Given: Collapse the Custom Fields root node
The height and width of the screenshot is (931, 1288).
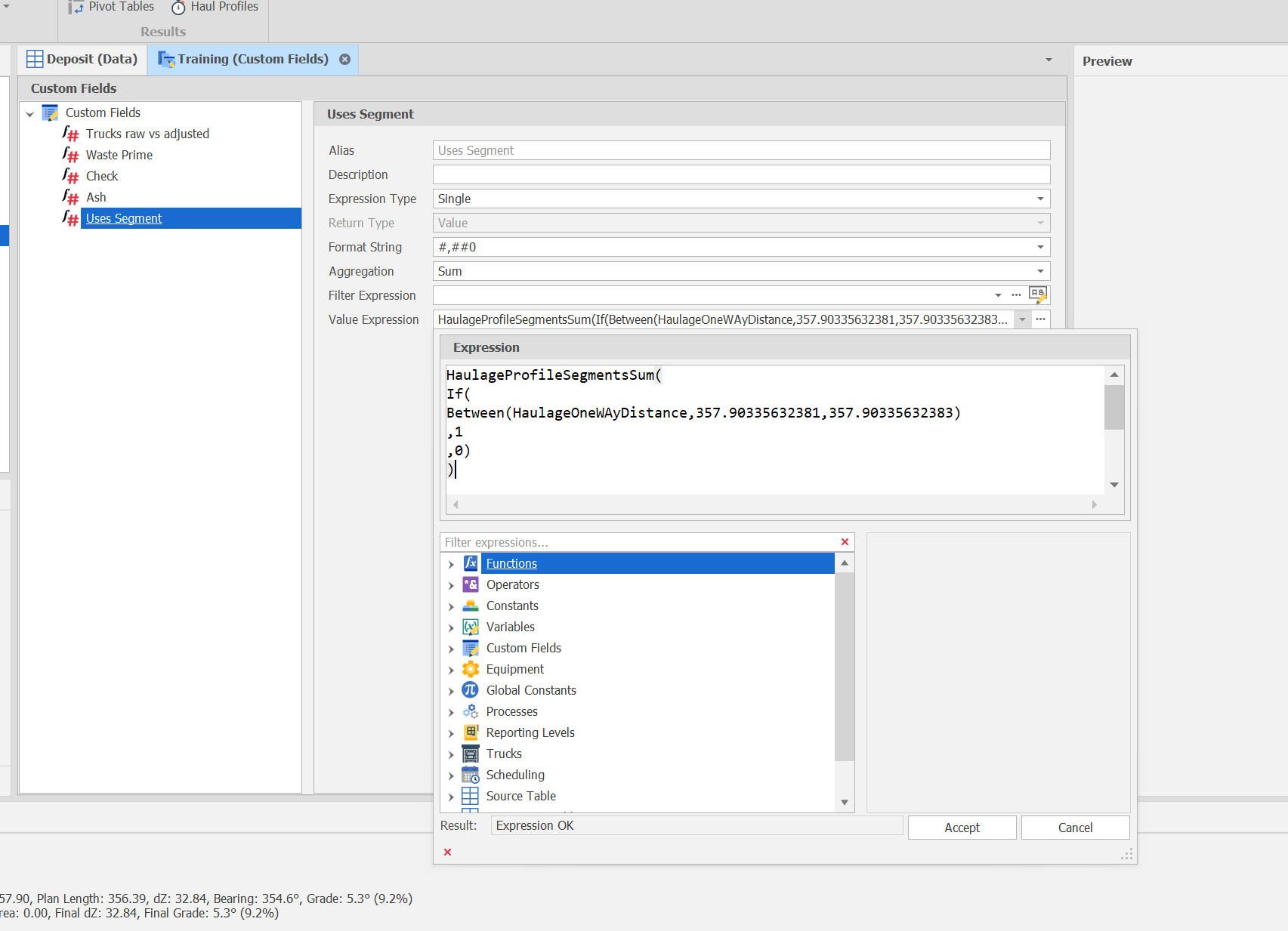Looking at the screenshot, I should (30, 114).
